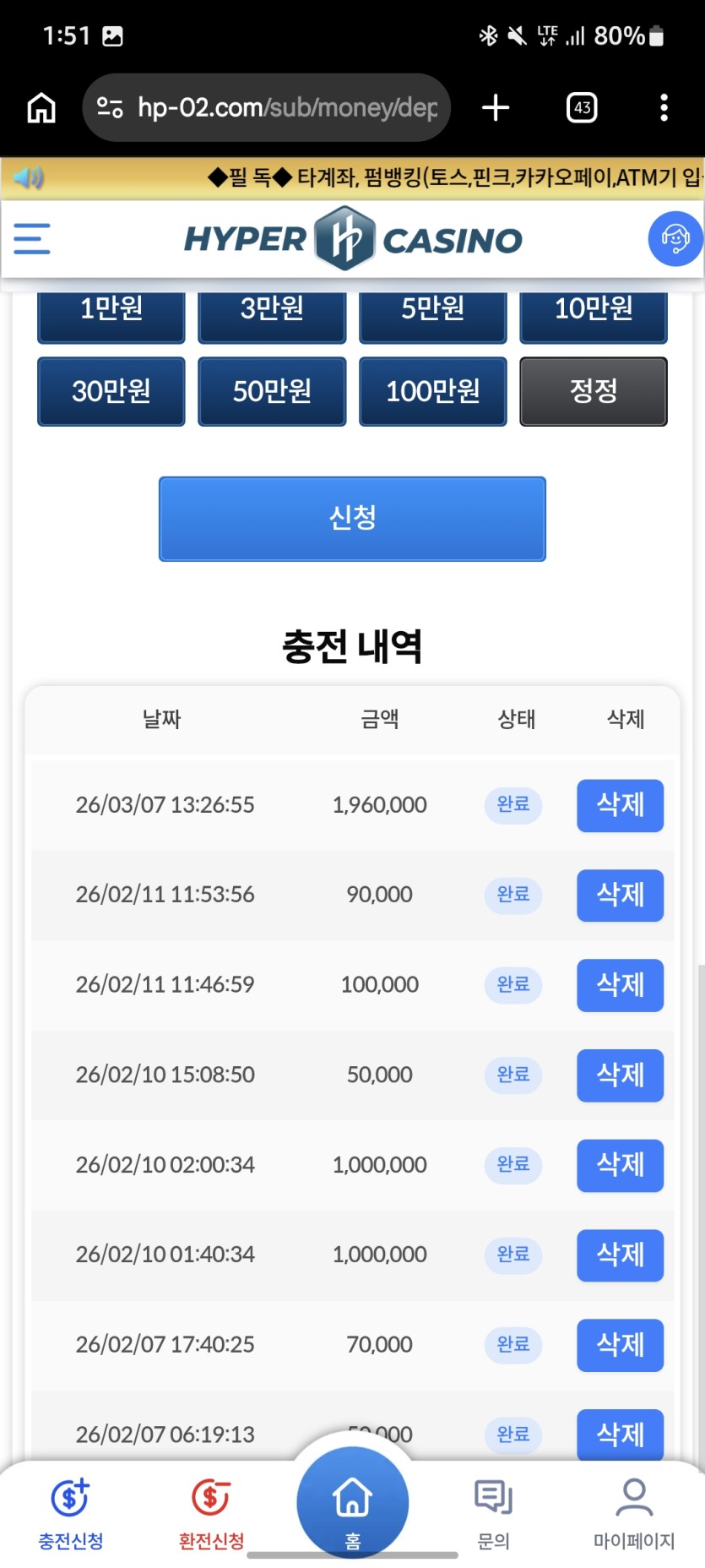Tap the speaker announcement icon
The image size is (705, 1568).
click(28, 178)
